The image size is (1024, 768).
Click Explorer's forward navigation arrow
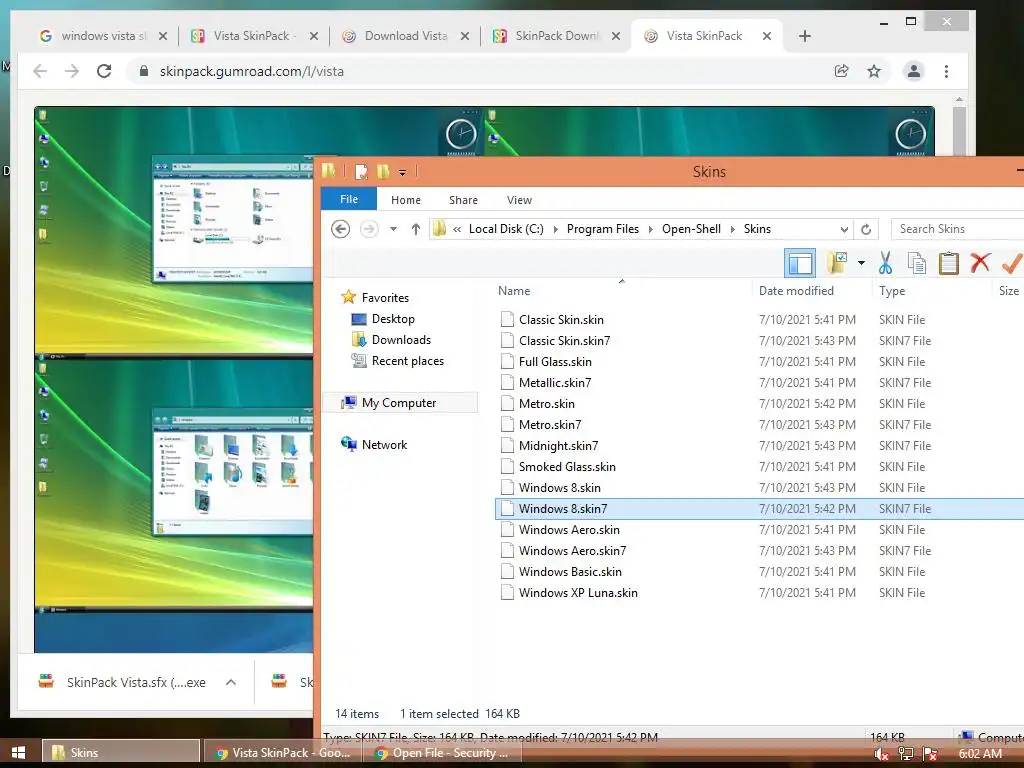(369, 229)
